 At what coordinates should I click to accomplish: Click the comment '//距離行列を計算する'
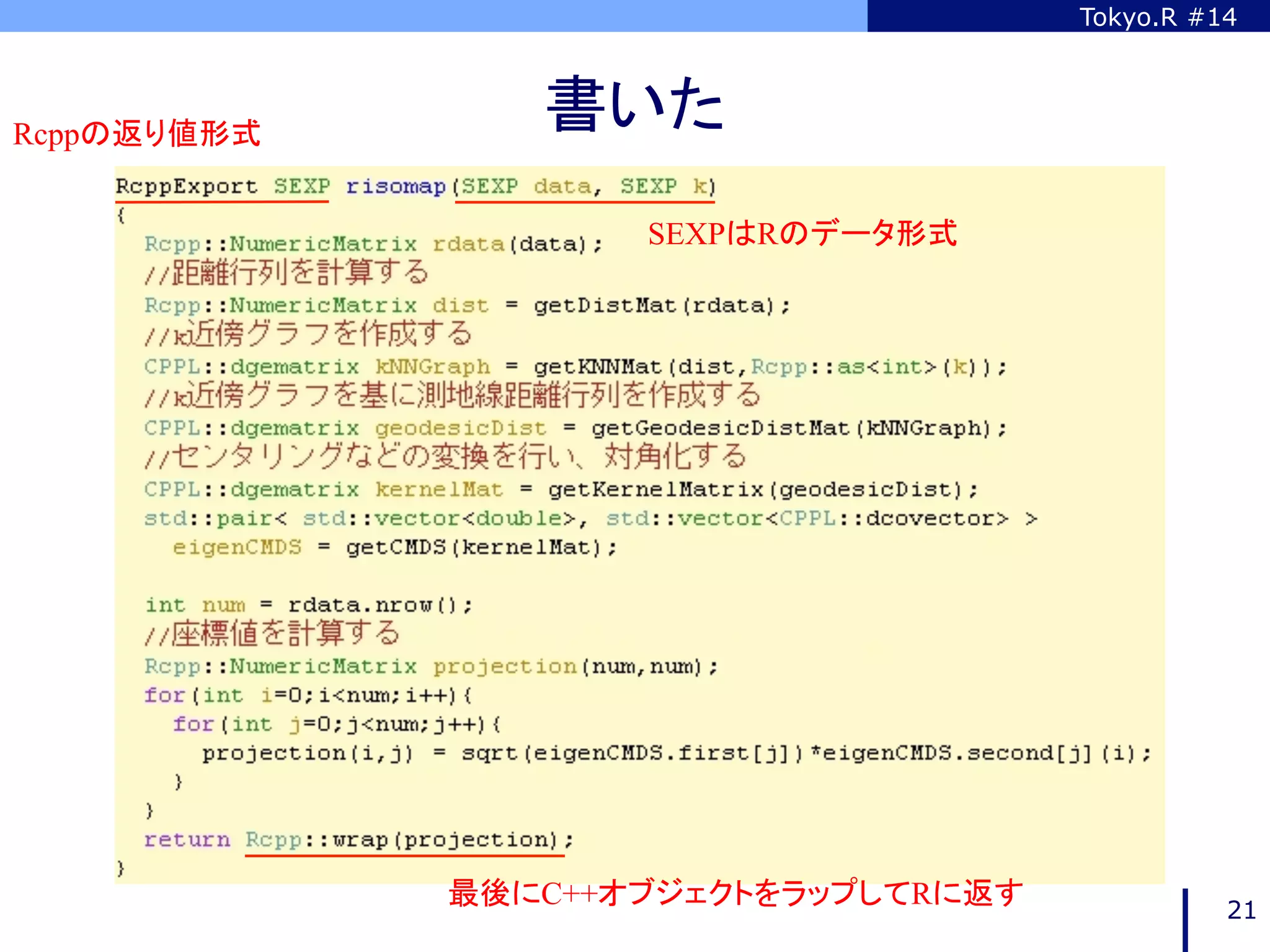coord(286,273)
